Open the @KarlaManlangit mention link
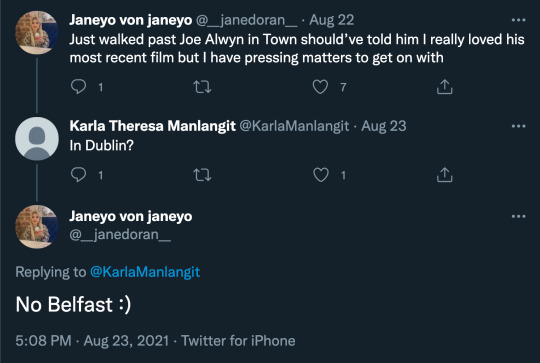540x363 pixels. click(x=145, y=272)
